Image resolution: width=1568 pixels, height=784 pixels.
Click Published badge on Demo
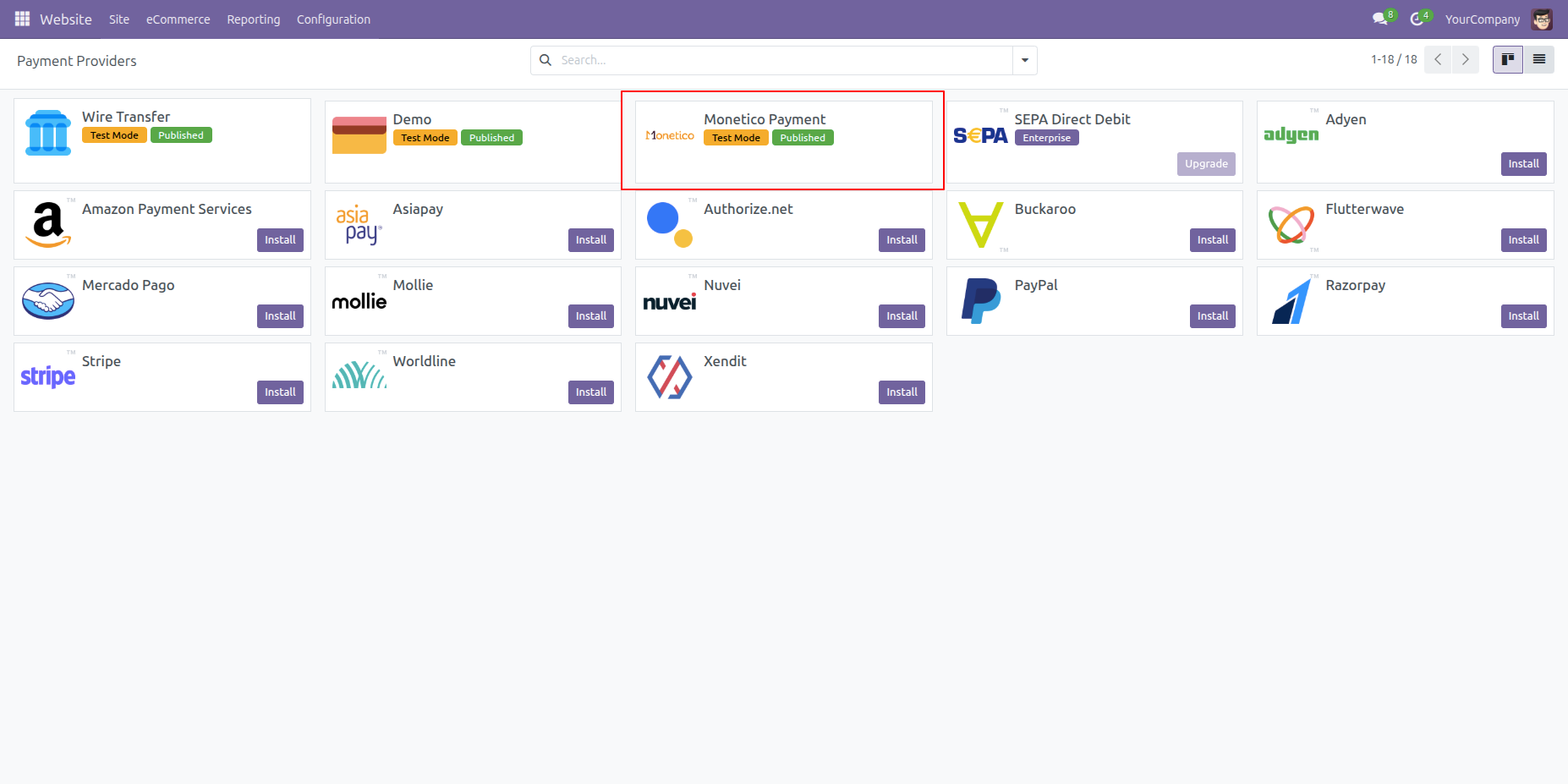(491, 138)
